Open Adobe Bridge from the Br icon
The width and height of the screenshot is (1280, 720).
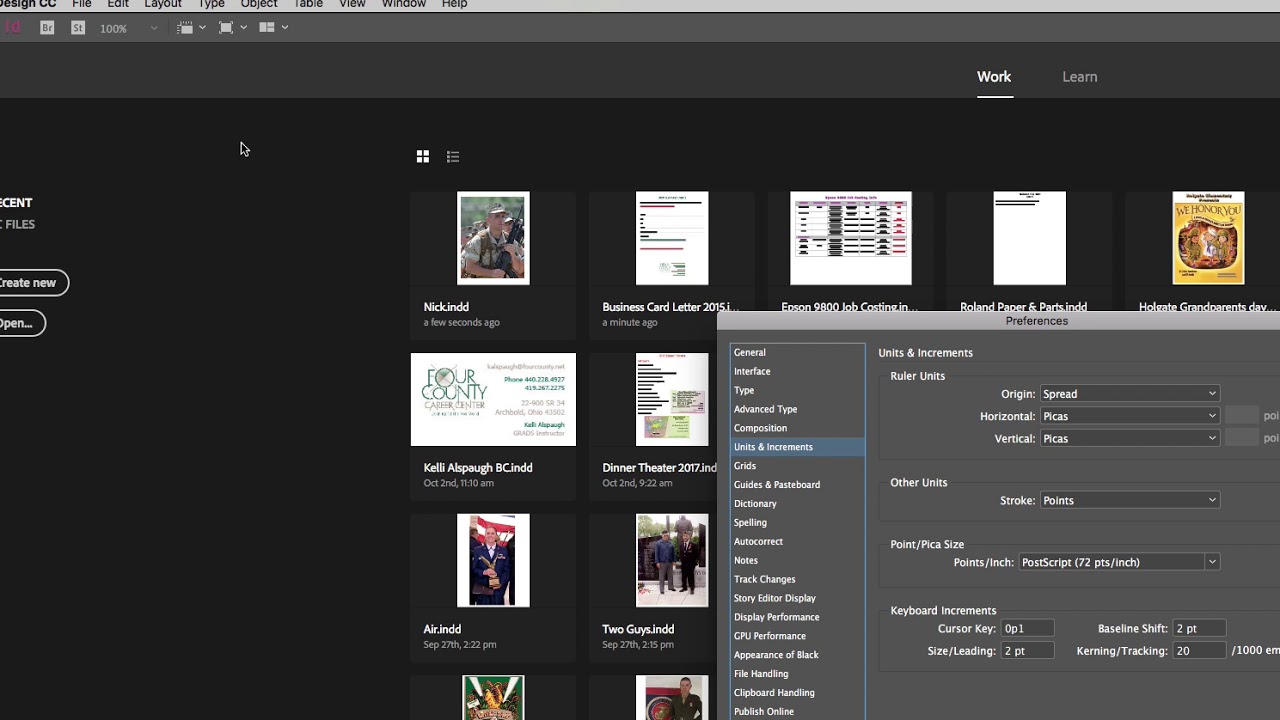[47, 28]
